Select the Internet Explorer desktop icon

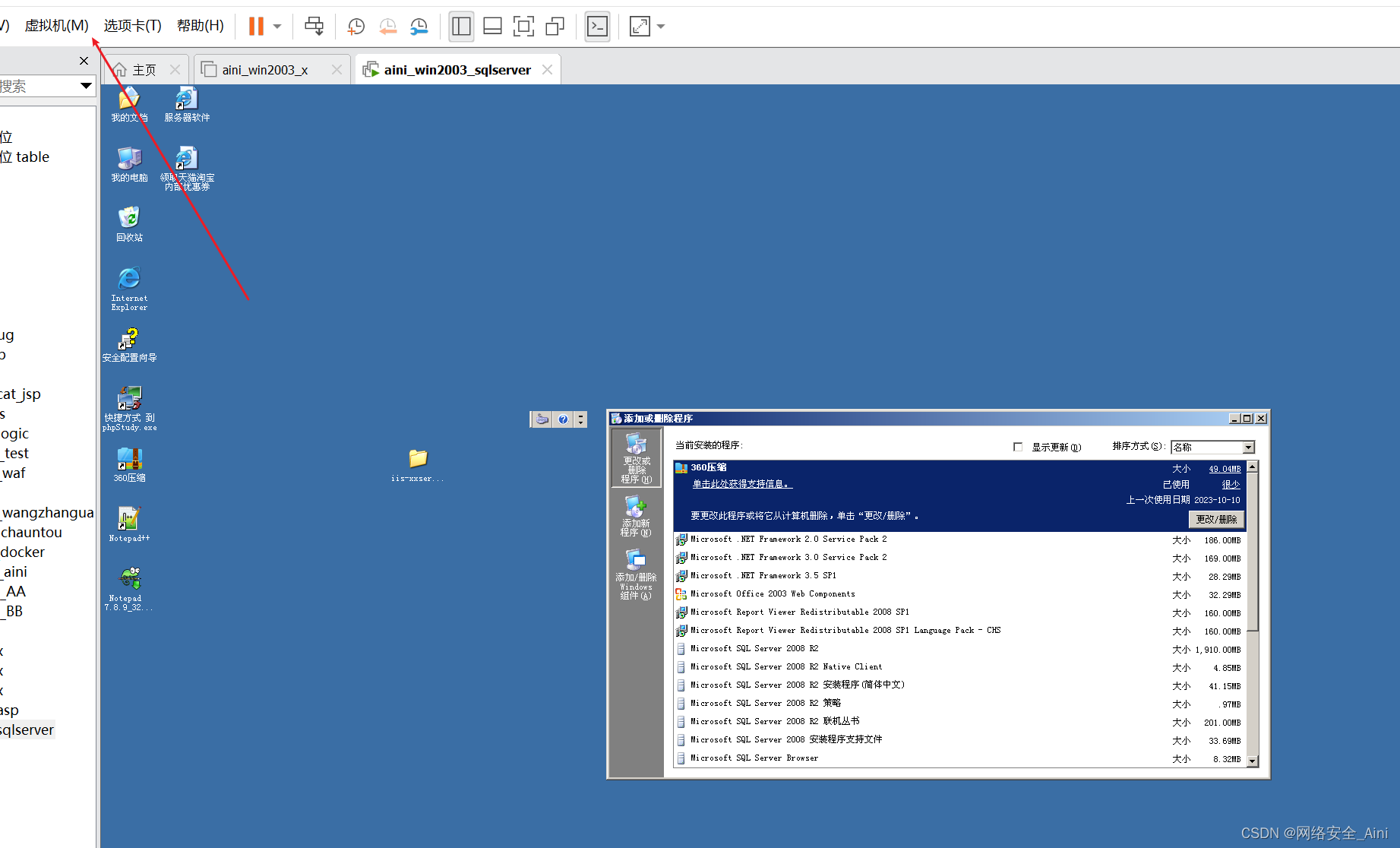[x=129, y=289]
